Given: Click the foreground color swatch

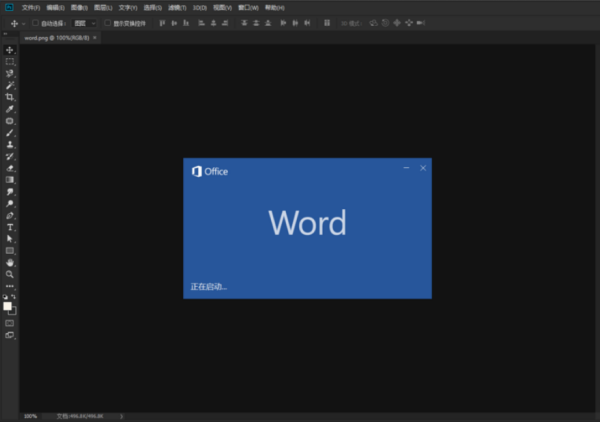Looking at the screenshot, I should [7, 306].
